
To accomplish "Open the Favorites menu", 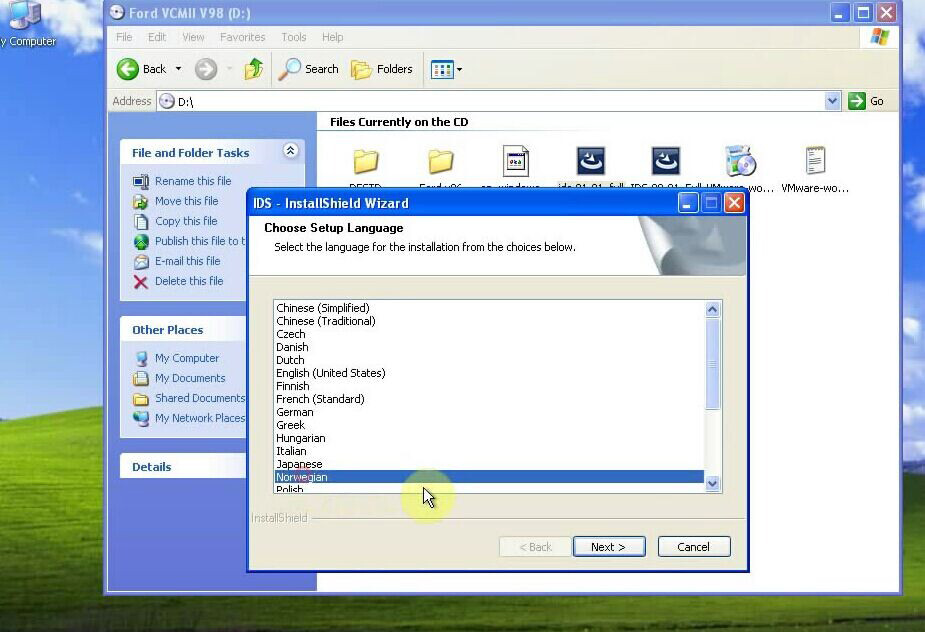I will 242,37.
